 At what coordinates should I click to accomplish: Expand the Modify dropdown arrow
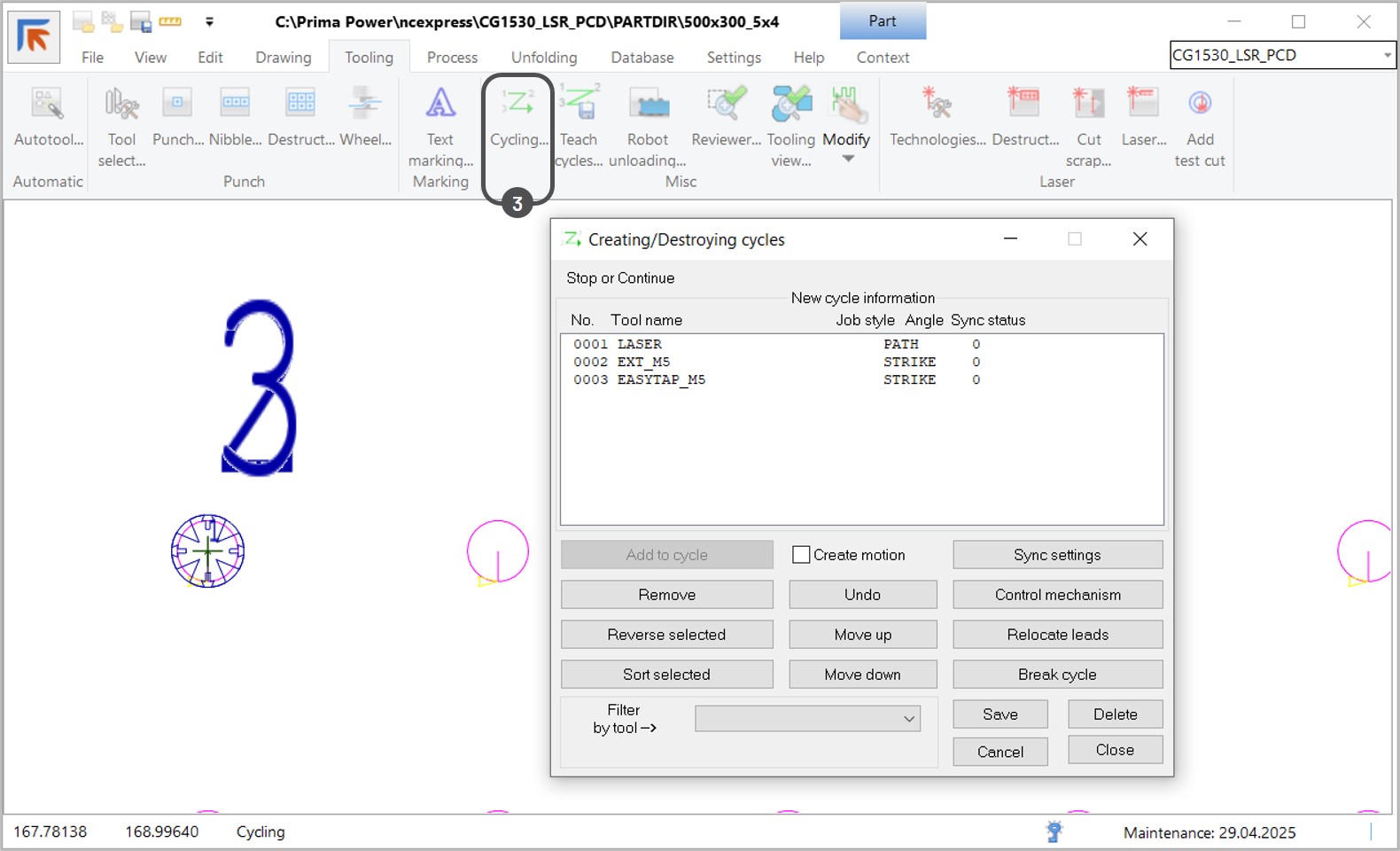pos(848,160)
